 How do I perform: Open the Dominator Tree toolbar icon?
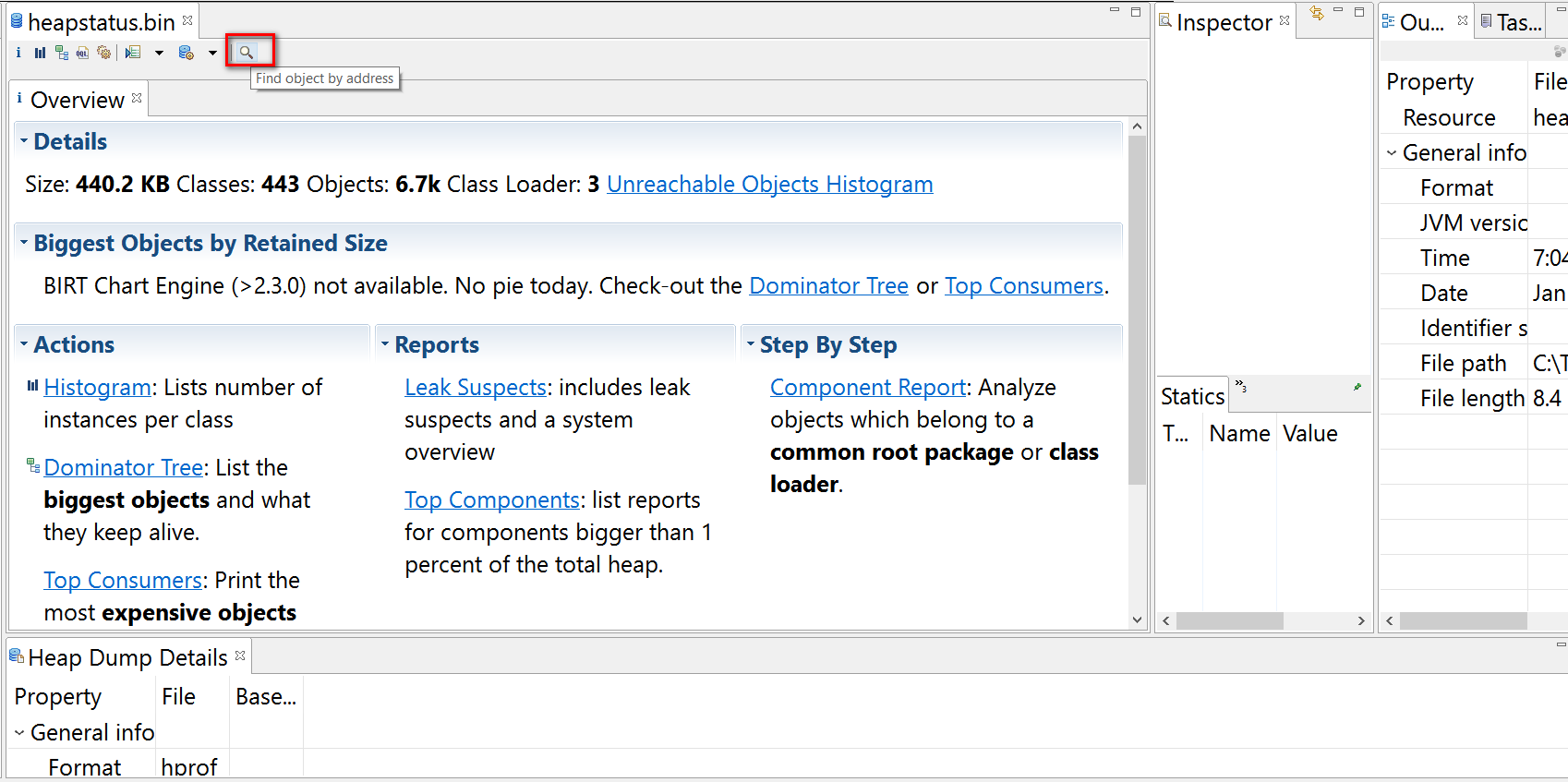(61, 53)
